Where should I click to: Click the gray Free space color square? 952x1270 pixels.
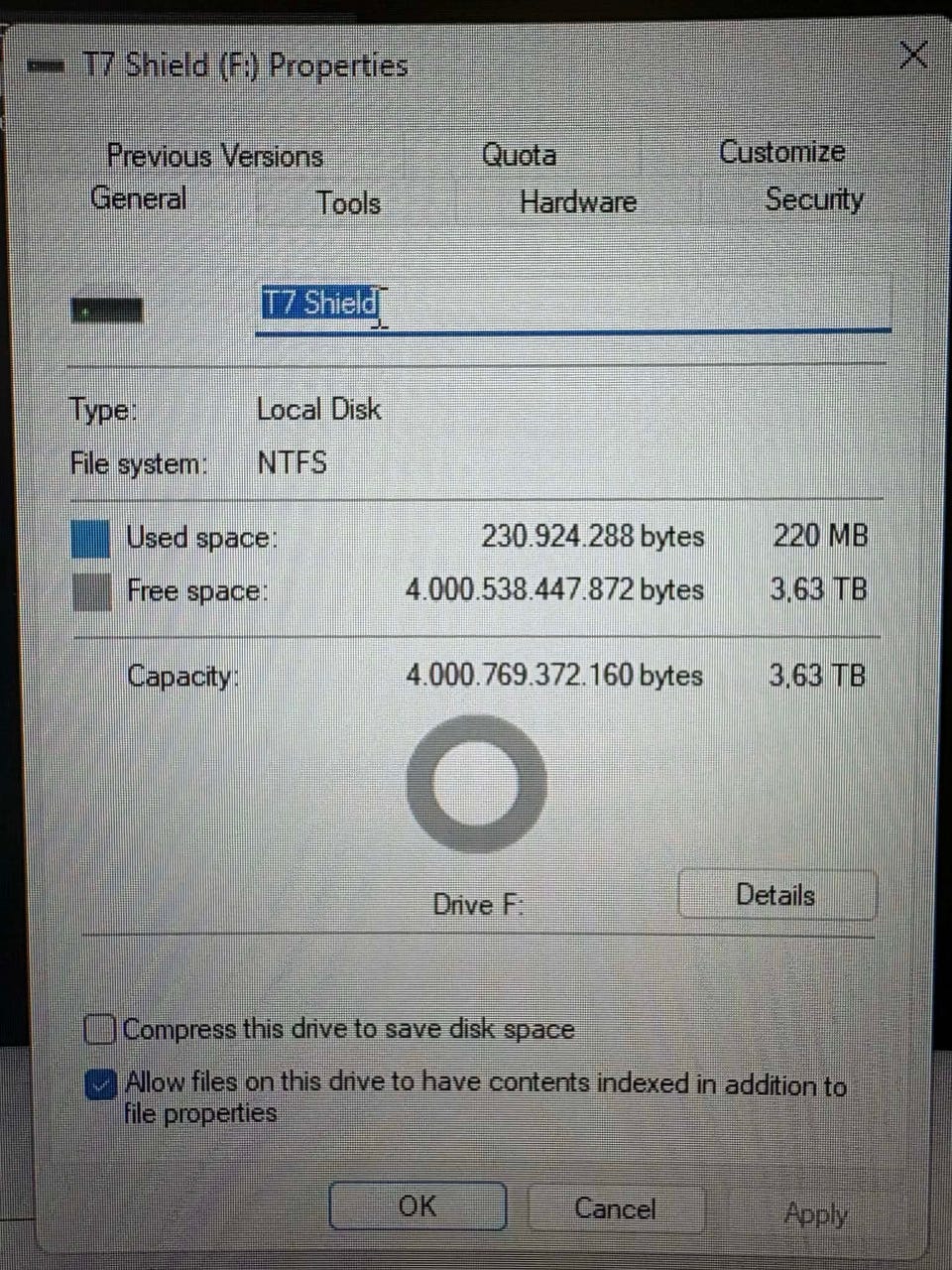pyautogui.click(x=92, y=592)
